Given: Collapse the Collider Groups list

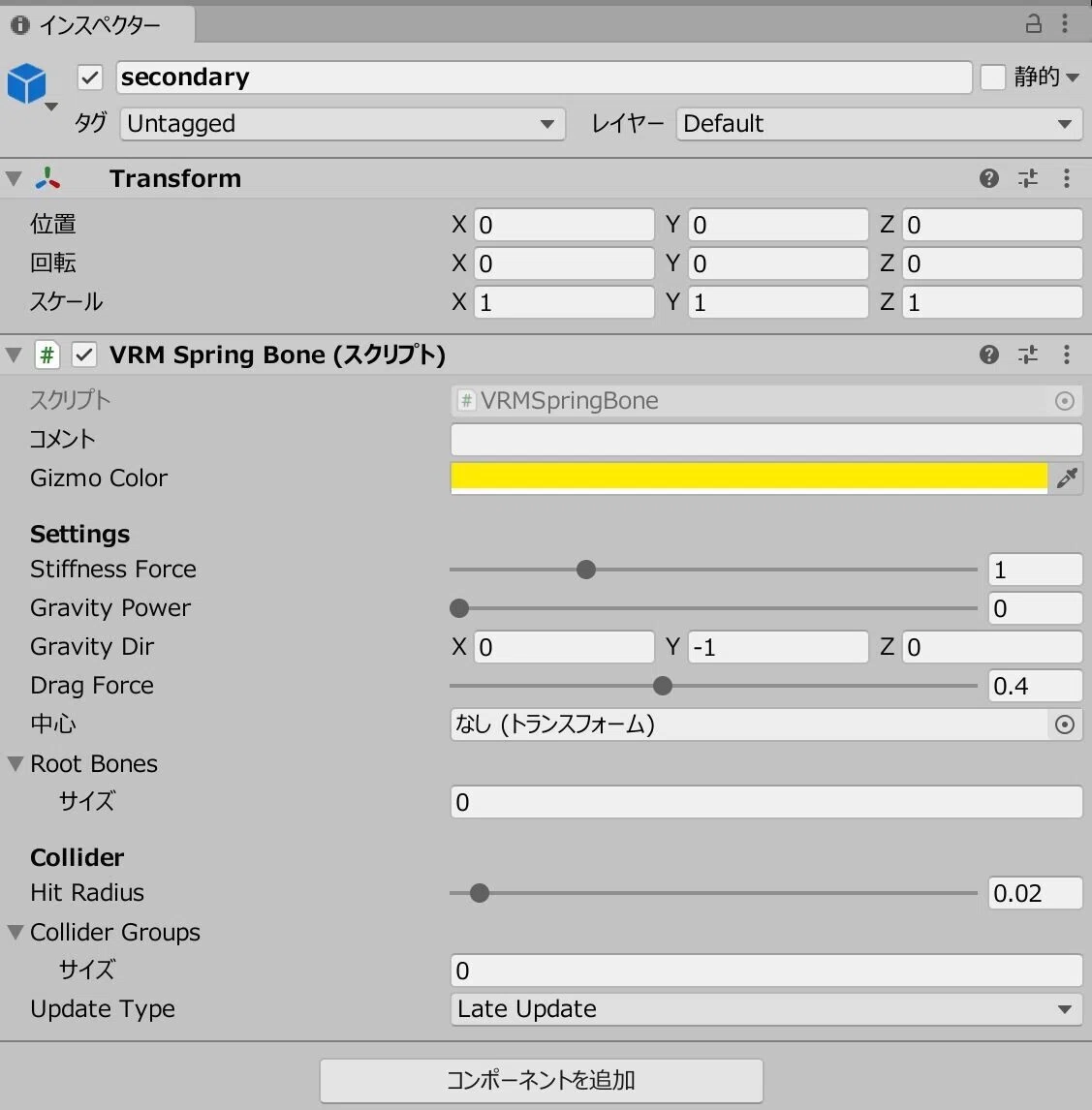Looking at the screenshot, I should click(x=16, y=933).
